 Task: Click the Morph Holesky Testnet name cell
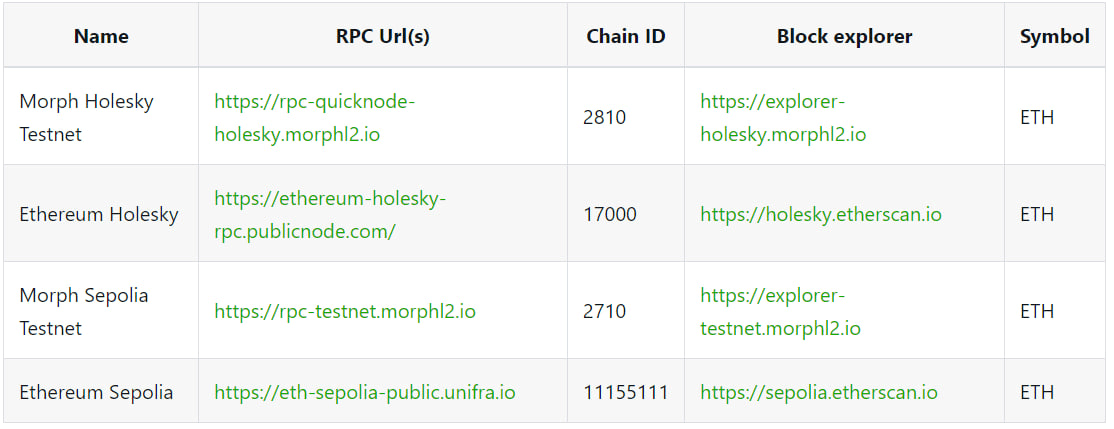pos(102,117)
